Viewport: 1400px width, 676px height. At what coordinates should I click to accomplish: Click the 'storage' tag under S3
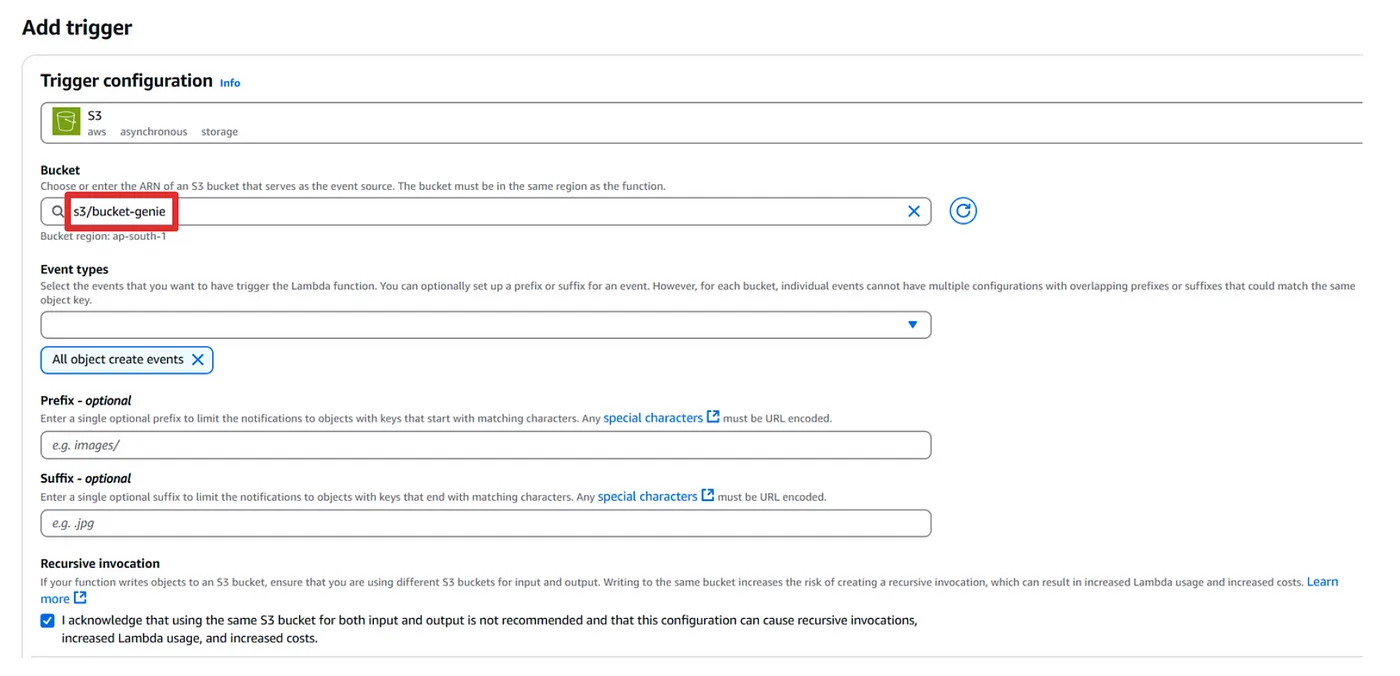(219, 132)
